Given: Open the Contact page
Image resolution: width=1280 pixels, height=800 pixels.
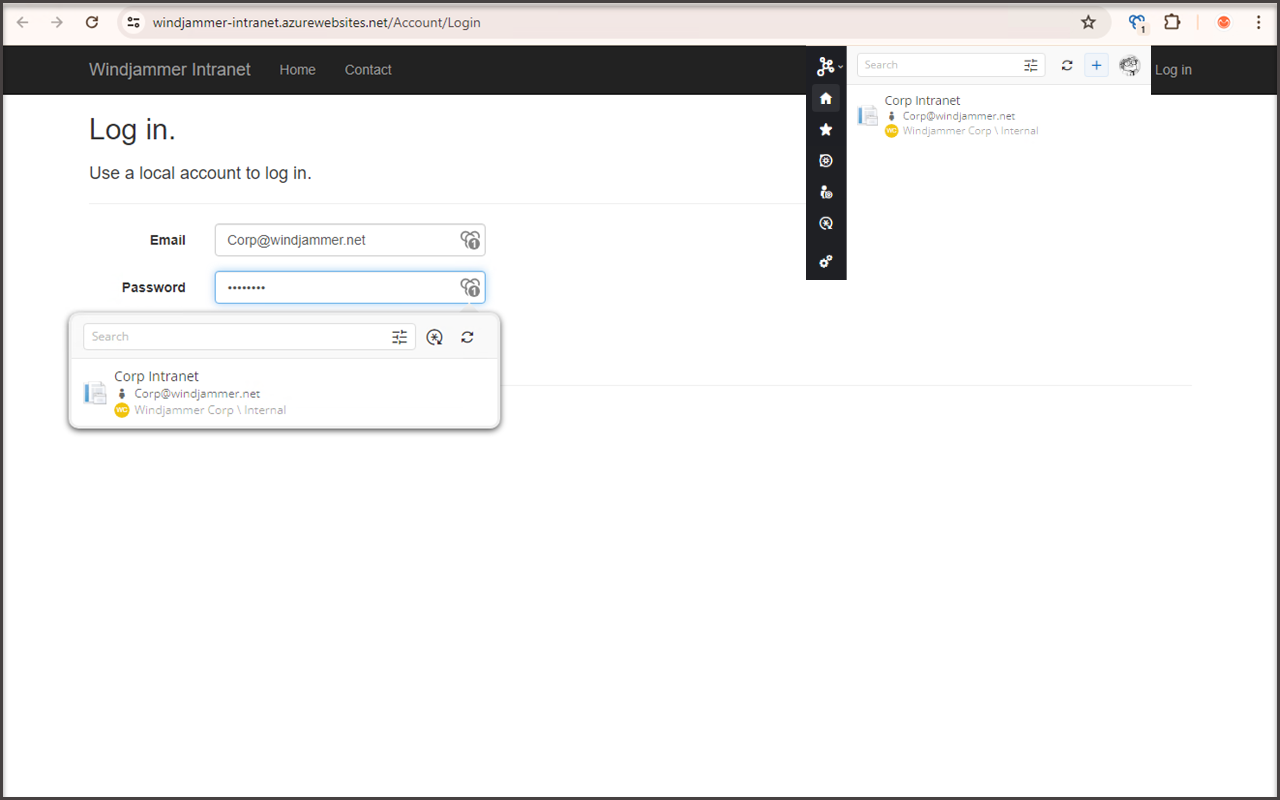Looking at the screenshot, I should pos(368,70).
